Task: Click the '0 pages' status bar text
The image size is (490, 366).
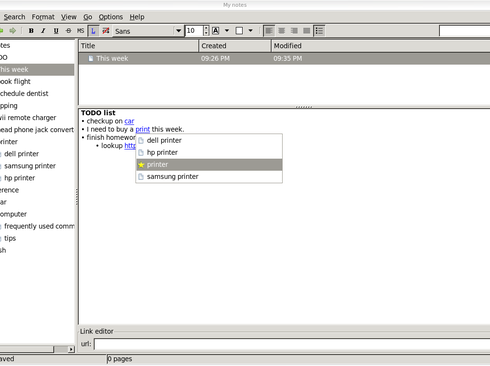Action: click(120, 359)
